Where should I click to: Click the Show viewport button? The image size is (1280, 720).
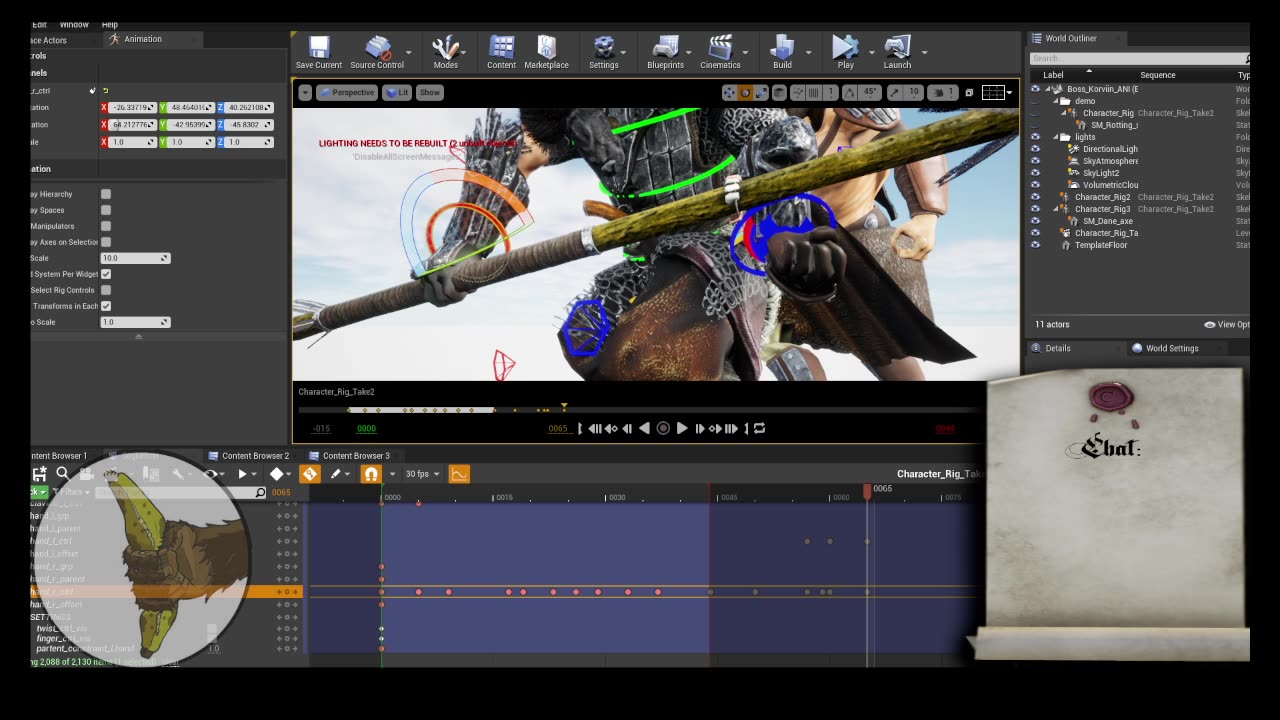click(429, 92)
